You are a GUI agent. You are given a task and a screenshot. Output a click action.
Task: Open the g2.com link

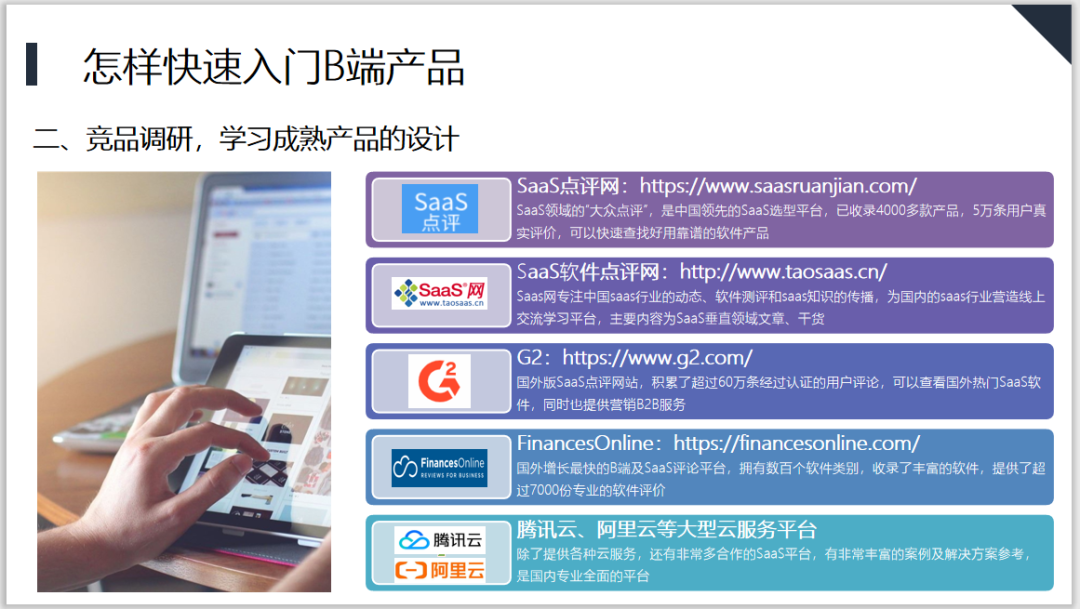[657, 358]
